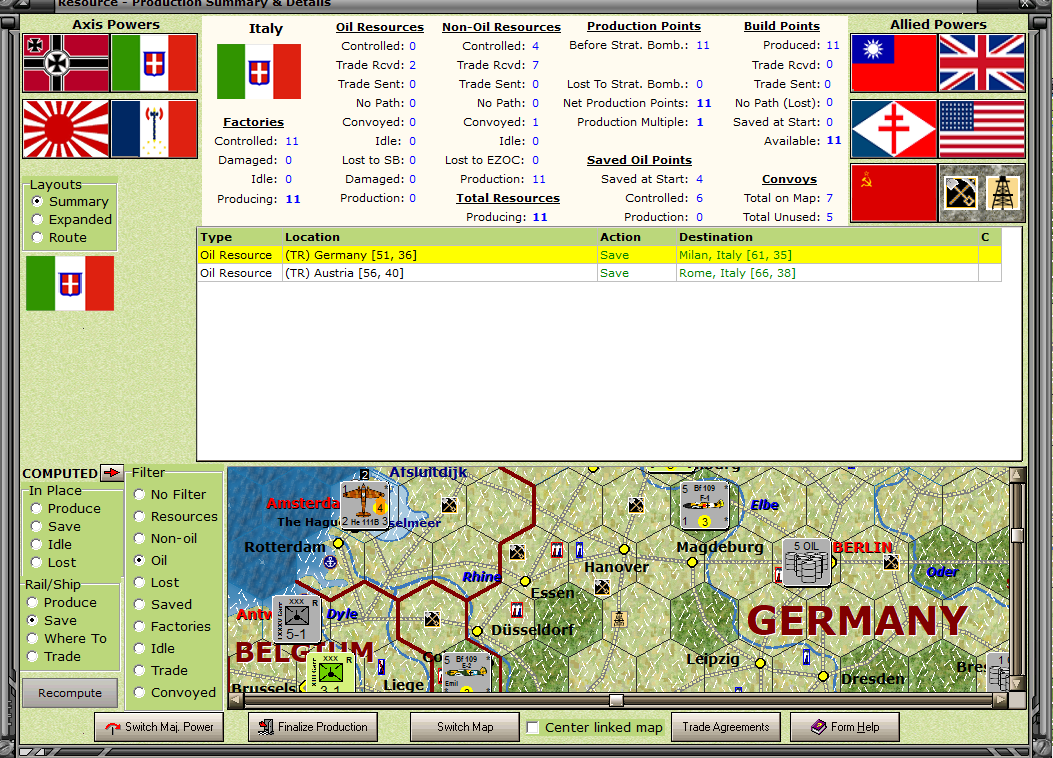
Task: Select the Oil Resource row for Germany
Action: tap(400, 254)
